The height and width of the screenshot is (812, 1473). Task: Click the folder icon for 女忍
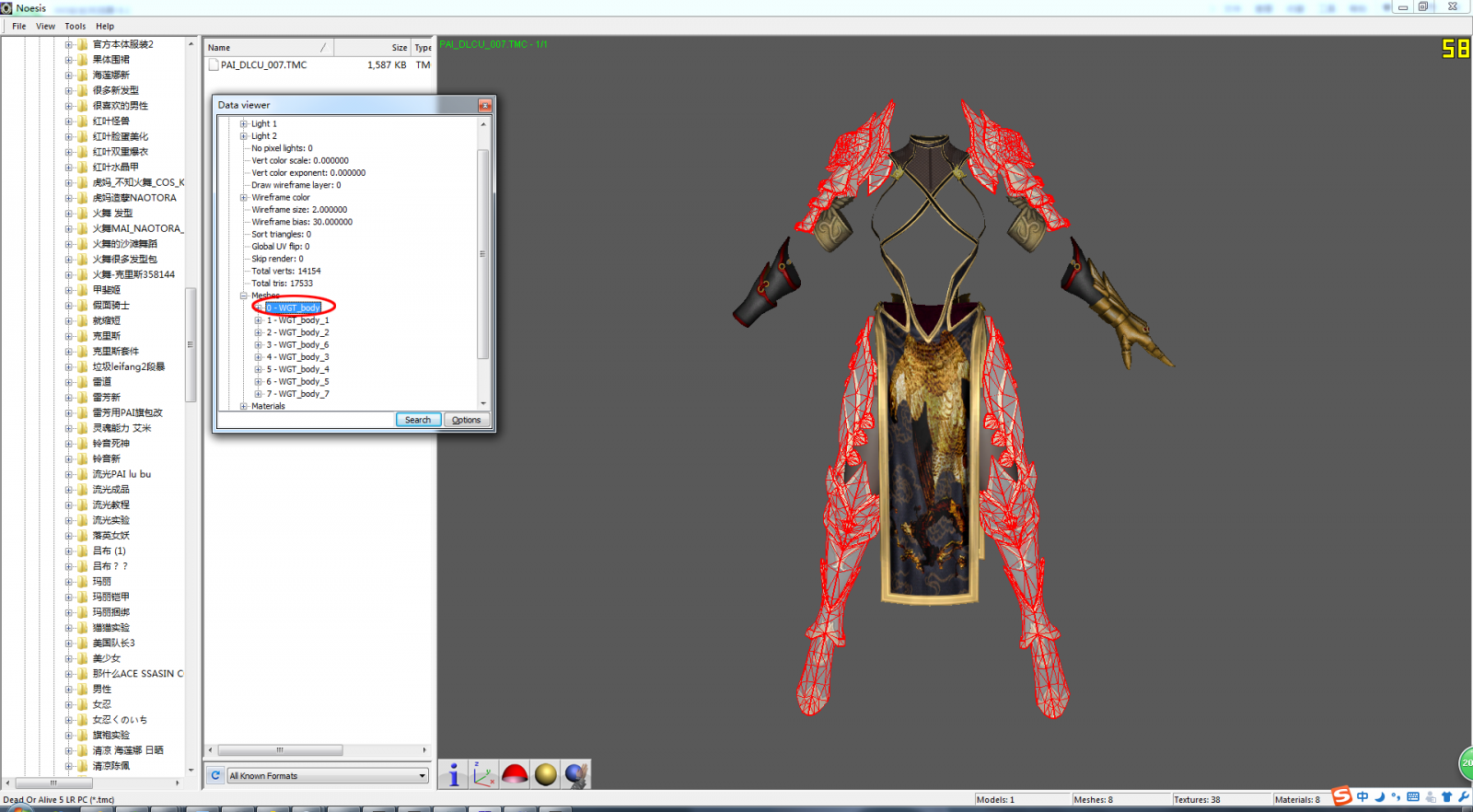(x=83, y=705)
